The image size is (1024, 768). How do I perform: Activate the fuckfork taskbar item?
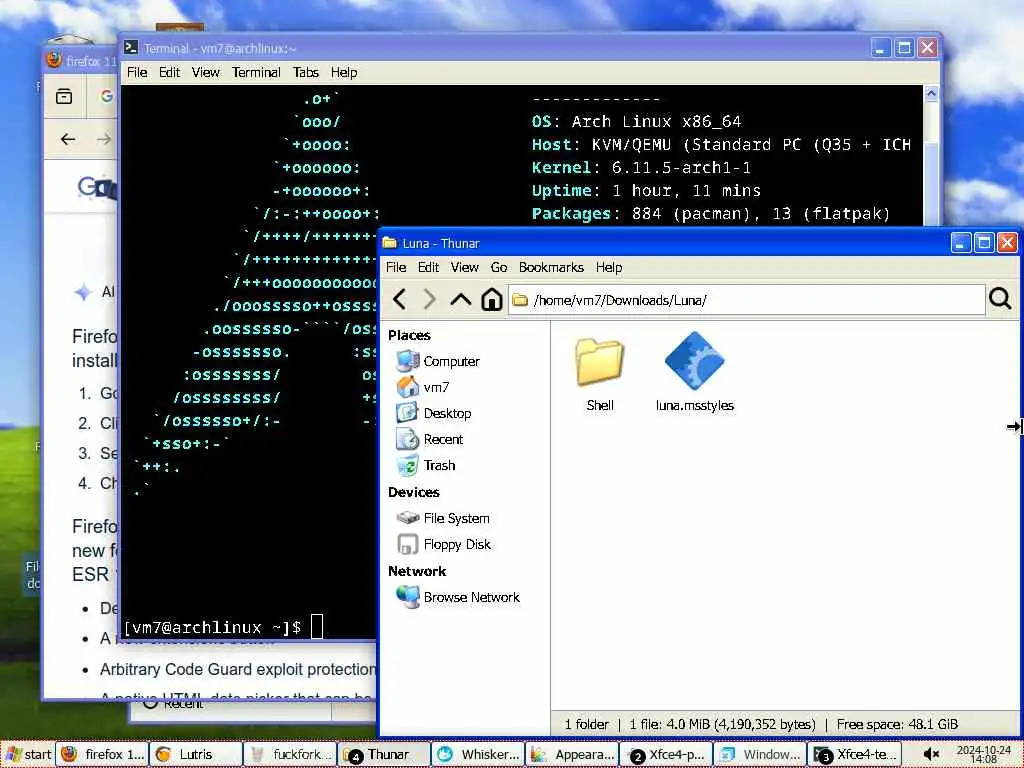coord(290,754)
